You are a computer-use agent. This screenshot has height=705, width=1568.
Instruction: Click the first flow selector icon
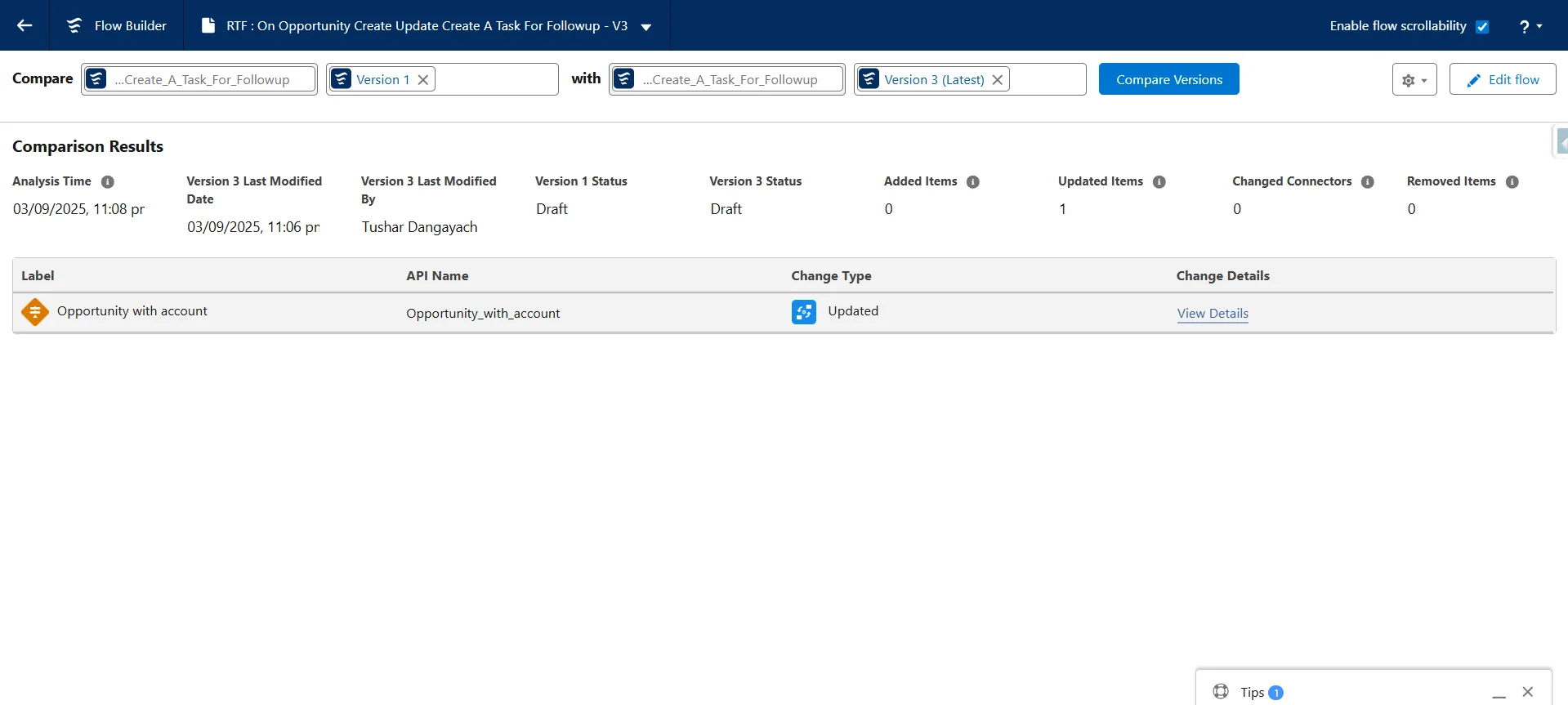pos(96,79)
